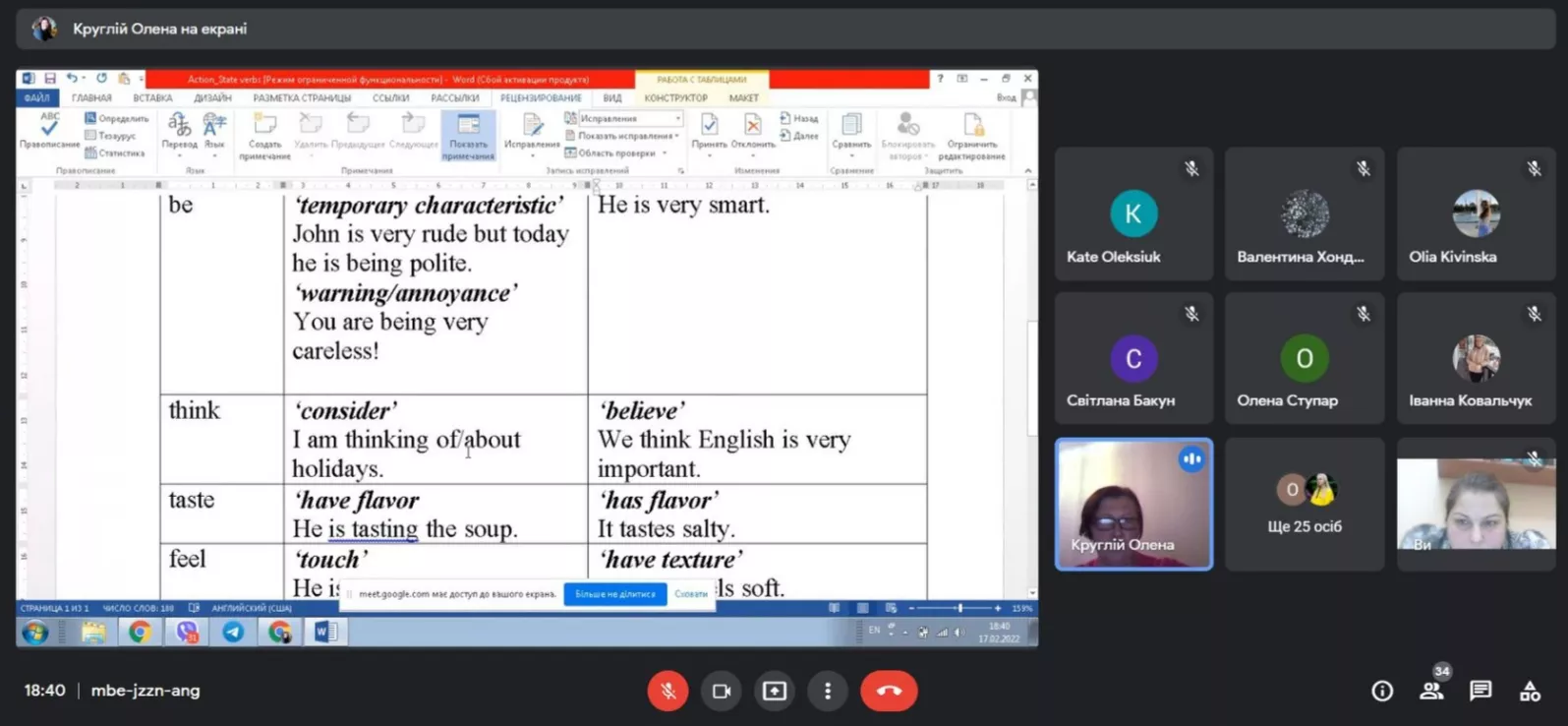Switch to the ВСТАВКА ribbon tab

[x=152, y=98]
